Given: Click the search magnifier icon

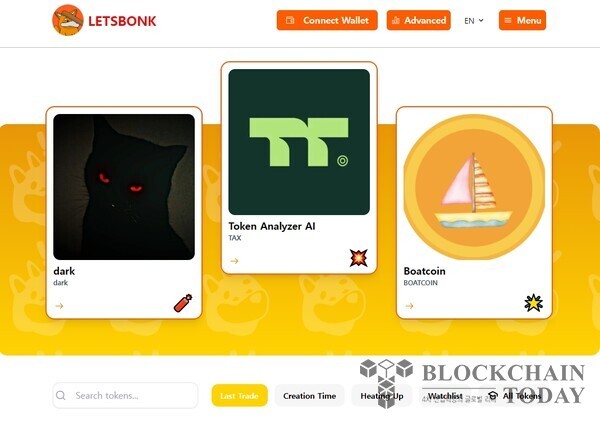Looking at the screenshot, I should pyautogui.click(x=60, y=395).
